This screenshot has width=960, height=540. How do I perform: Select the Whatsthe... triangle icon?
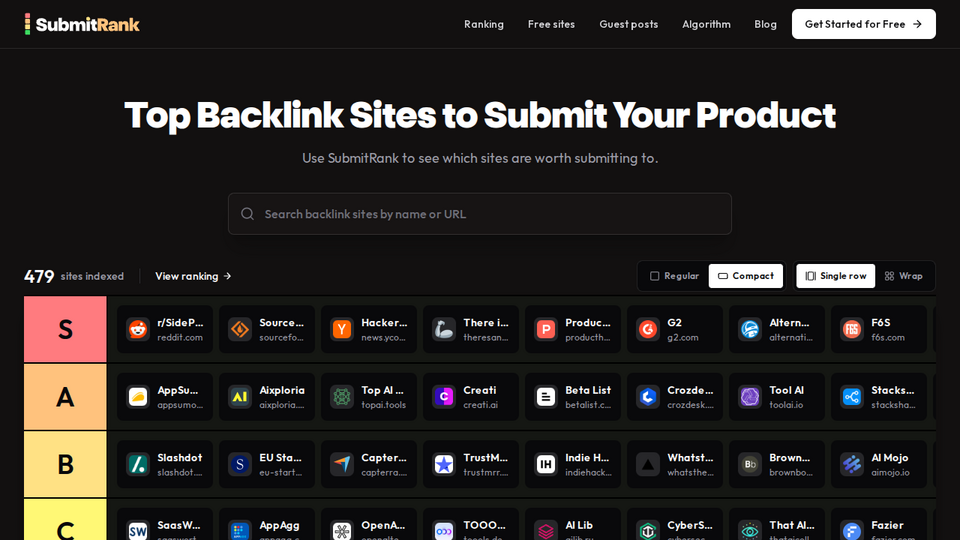pyautogui.click(x=648, y=464)
